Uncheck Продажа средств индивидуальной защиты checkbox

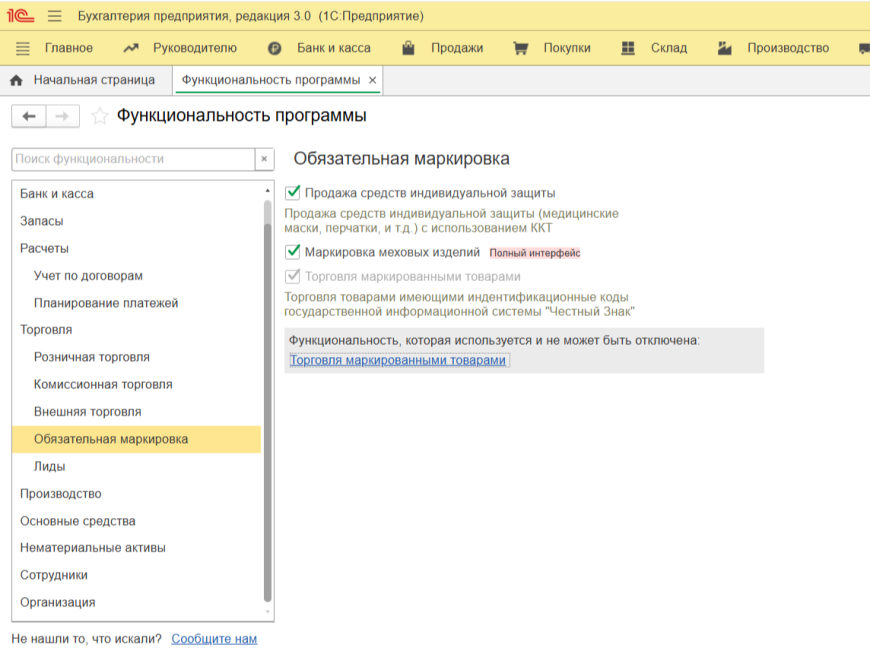tap(293, 193)
